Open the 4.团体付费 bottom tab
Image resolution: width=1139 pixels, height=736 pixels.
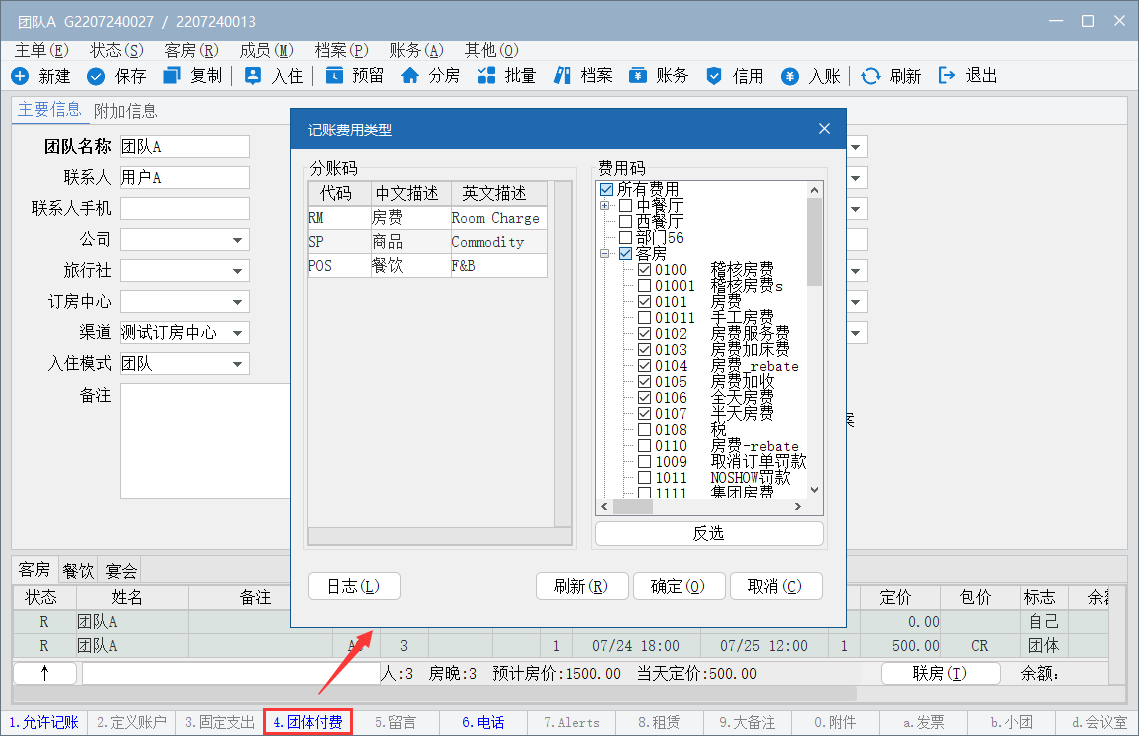pos(308,722)
